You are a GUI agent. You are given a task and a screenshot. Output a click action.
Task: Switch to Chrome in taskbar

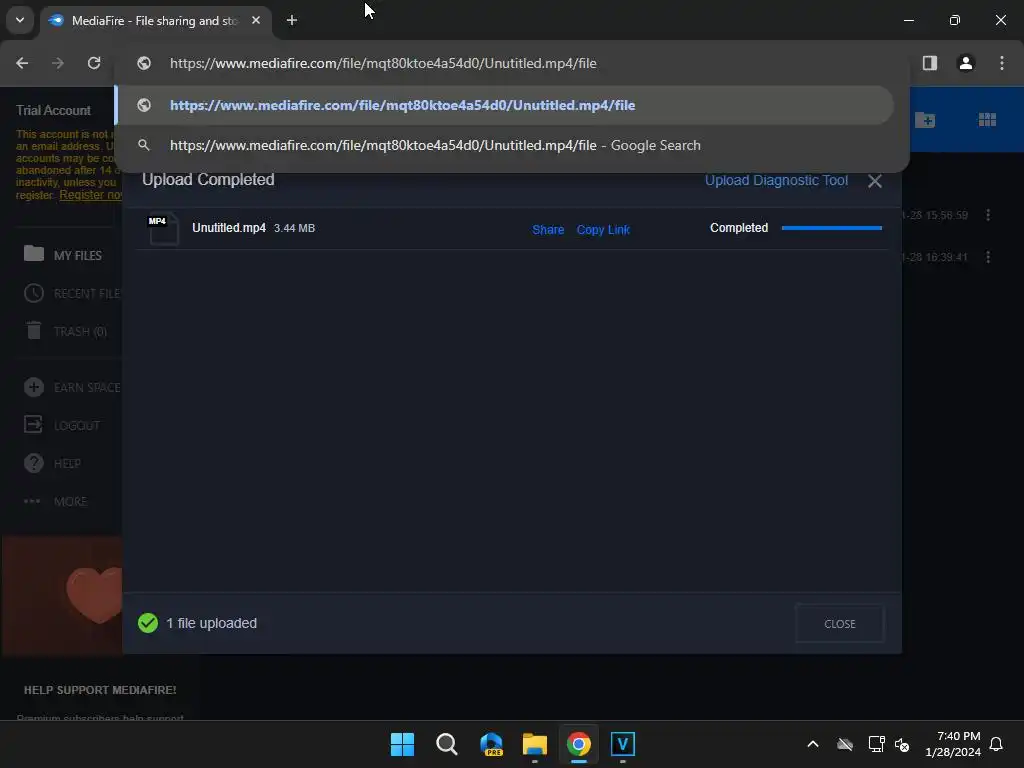click(x=579, y=744)
